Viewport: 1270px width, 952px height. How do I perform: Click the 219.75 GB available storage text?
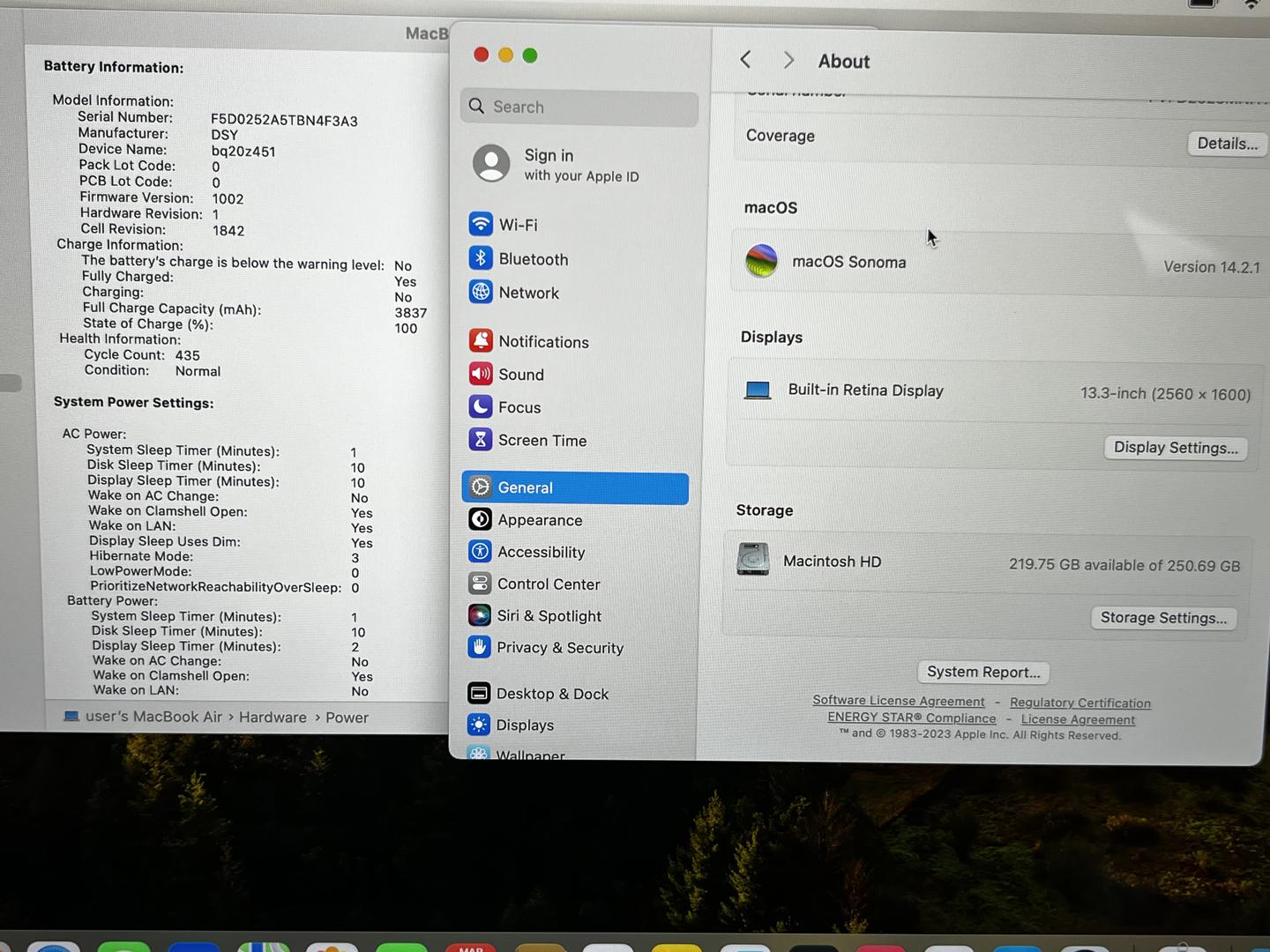tap(1124, 565)
